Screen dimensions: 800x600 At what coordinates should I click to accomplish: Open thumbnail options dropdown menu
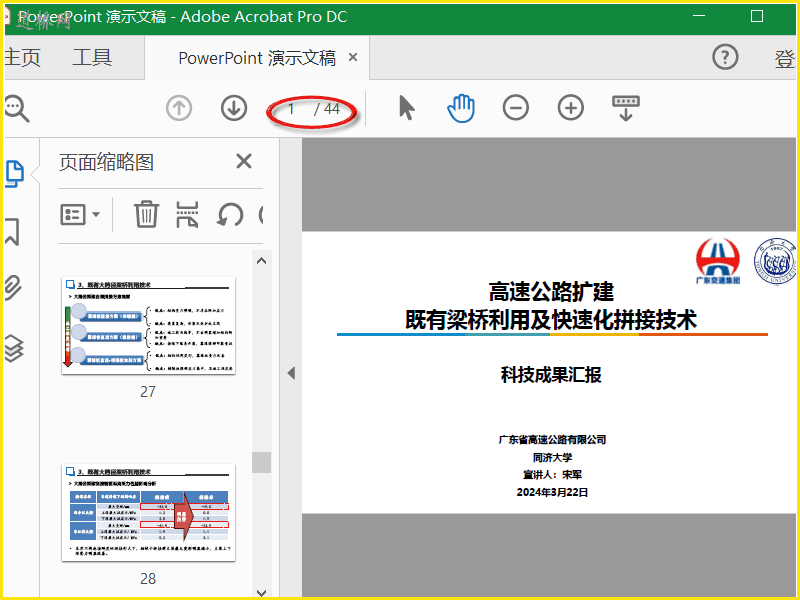[x=80, y=215]
